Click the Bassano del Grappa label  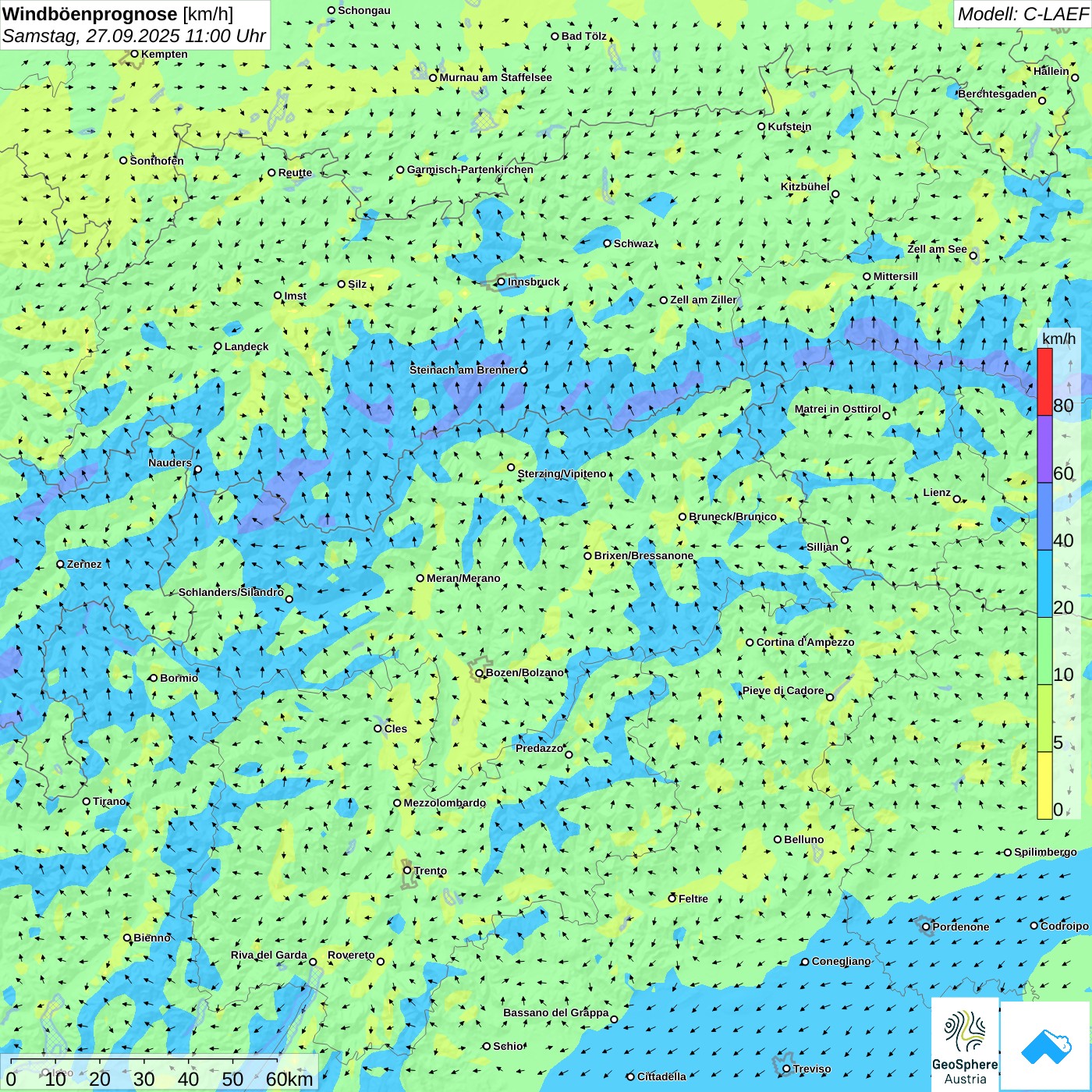pos(556,1012)
